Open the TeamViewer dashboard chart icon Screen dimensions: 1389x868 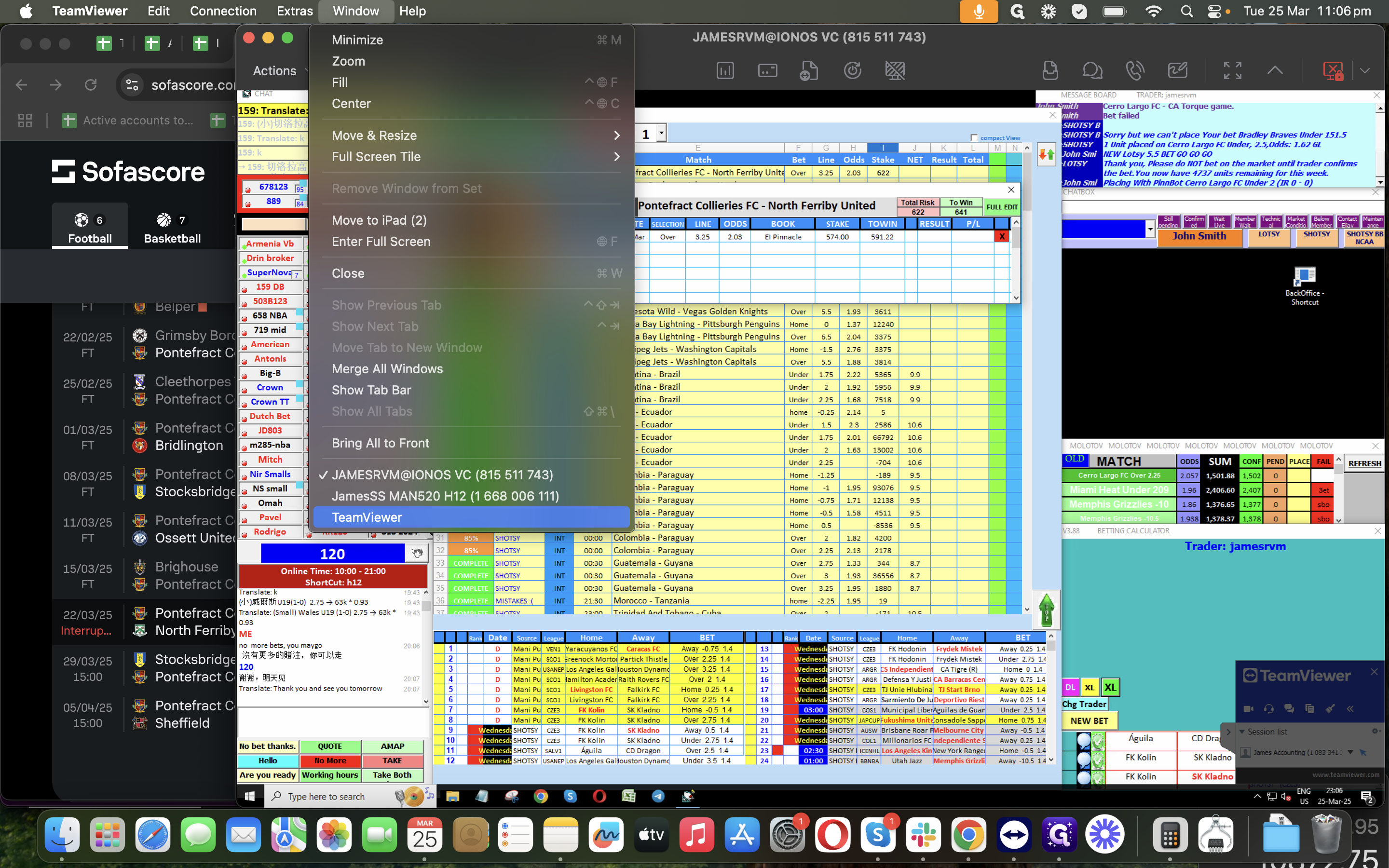725,70
